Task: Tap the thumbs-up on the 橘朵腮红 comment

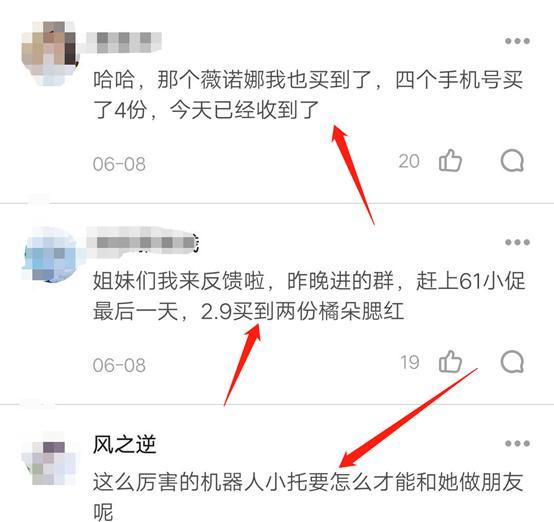Action: (x=450, y=362)
